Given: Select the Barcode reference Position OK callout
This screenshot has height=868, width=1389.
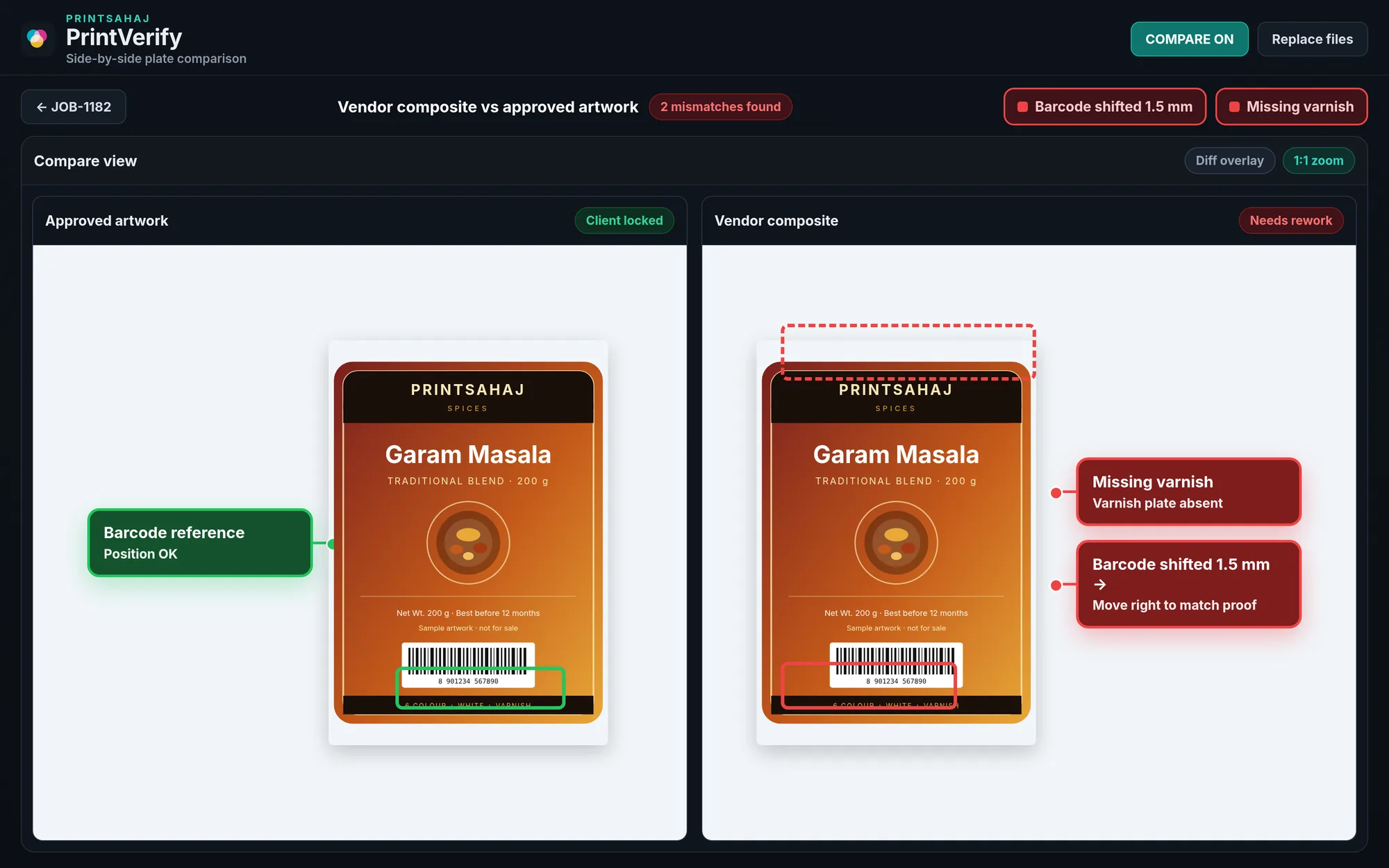Looking at the screenshot, I should [200, 543].
